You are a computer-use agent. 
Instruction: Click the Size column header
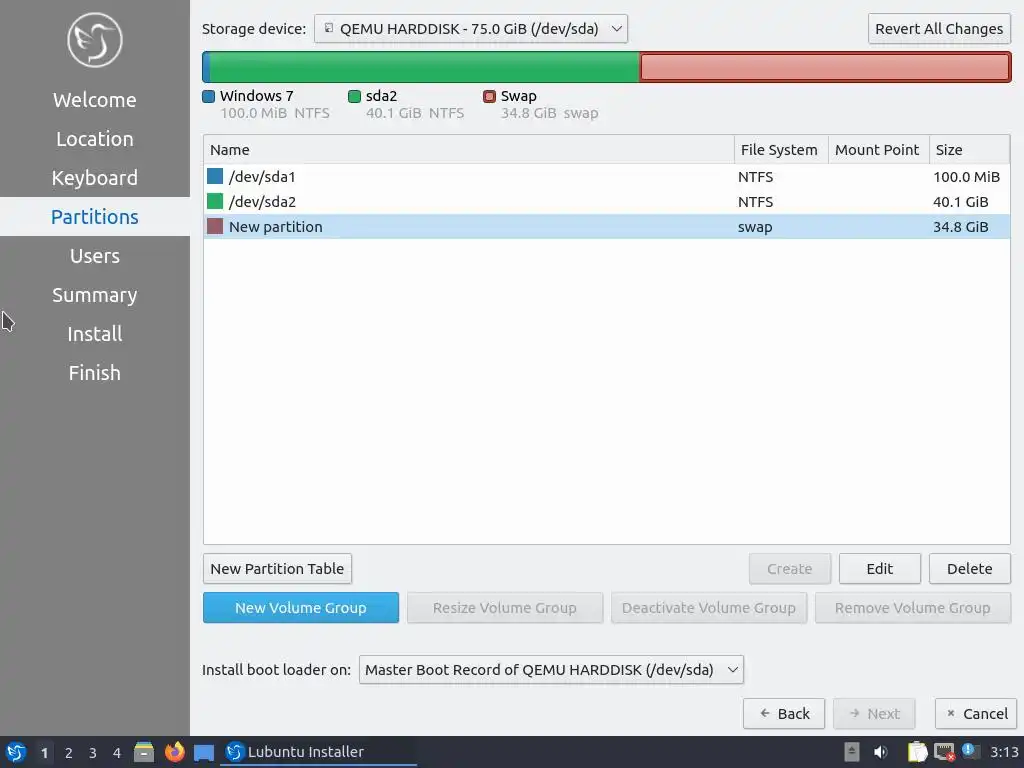coord(969,150)
